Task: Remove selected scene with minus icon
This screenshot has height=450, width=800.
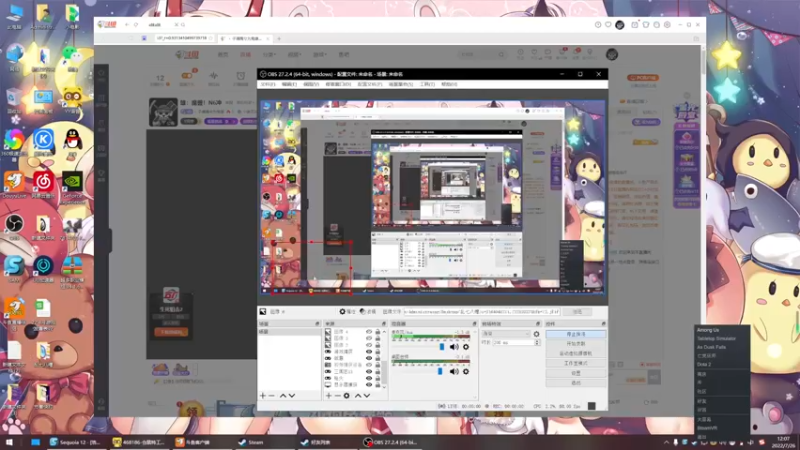Action: [271, 395]
